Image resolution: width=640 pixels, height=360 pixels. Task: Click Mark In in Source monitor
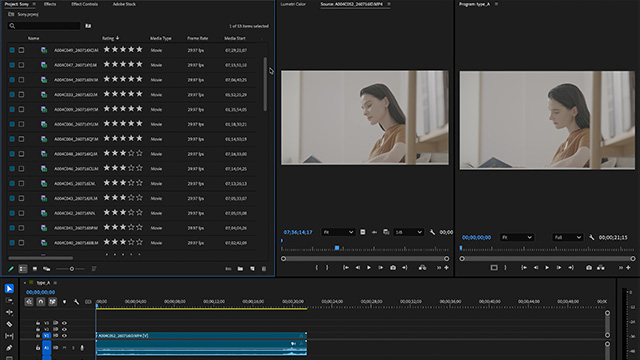click(x=316, y=268)
